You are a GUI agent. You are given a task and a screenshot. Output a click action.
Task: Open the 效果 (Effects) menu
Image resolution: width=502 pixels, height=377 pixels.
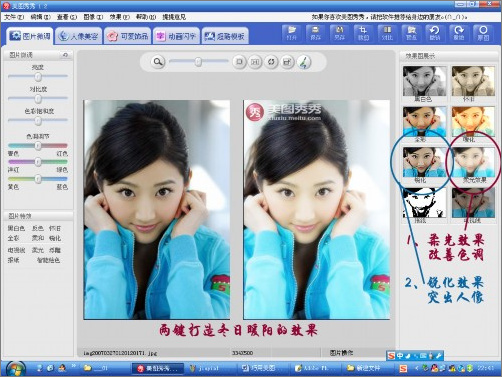pyautogui.click(x=119, y=17)
